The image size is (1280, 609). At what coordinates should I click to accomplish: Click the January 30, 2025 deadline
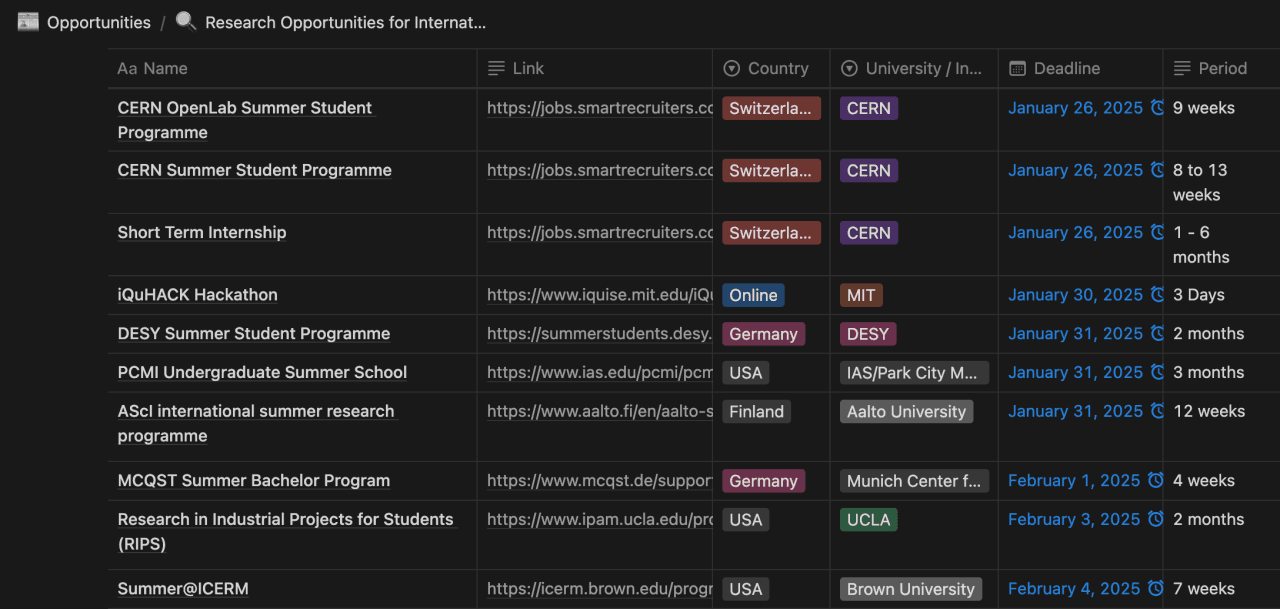pyautogui.click(x=1075, y=295)
